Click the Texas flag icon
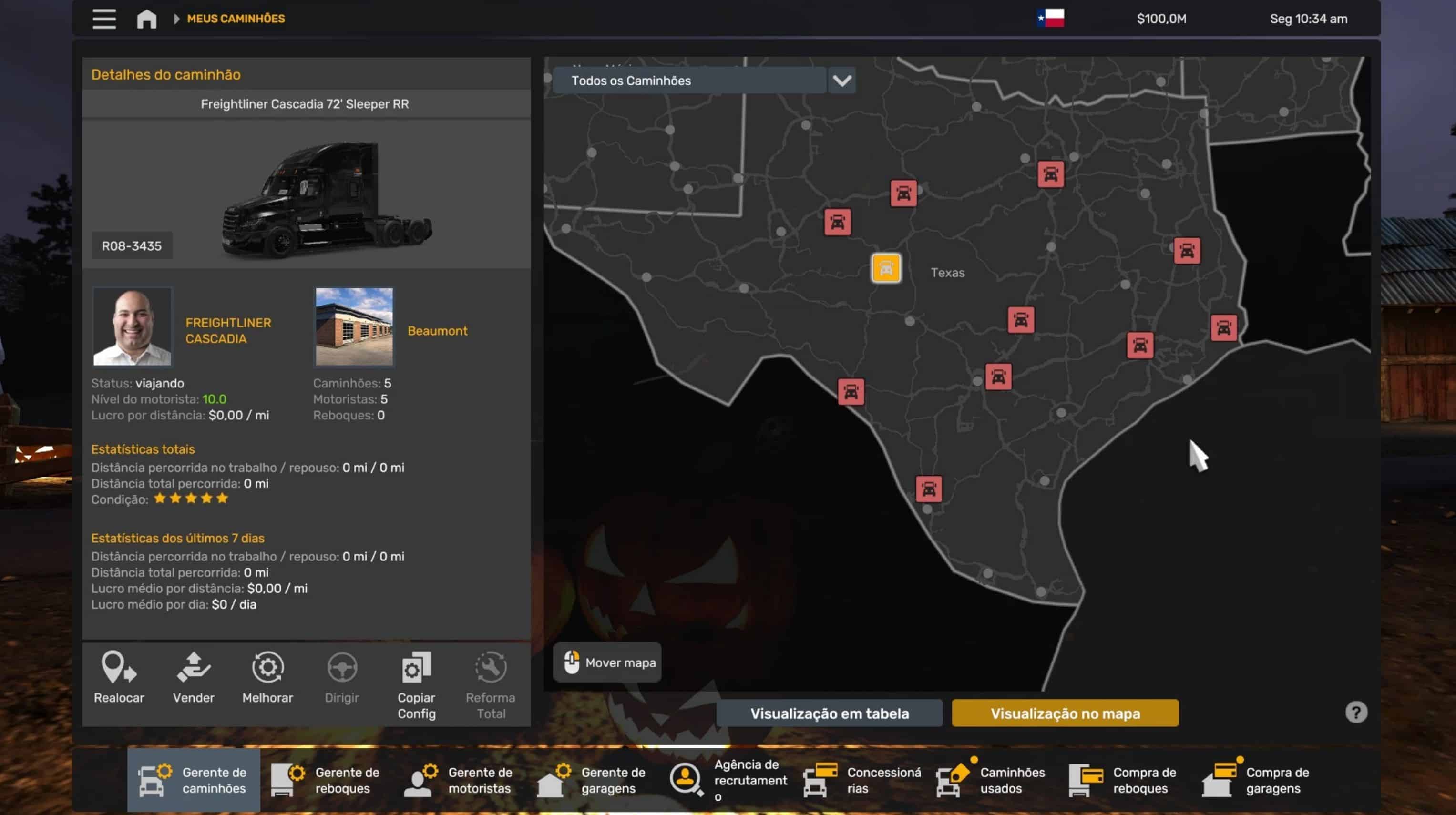The width and height of the screenshot is (1456, 815). (x=1050, y=18)
